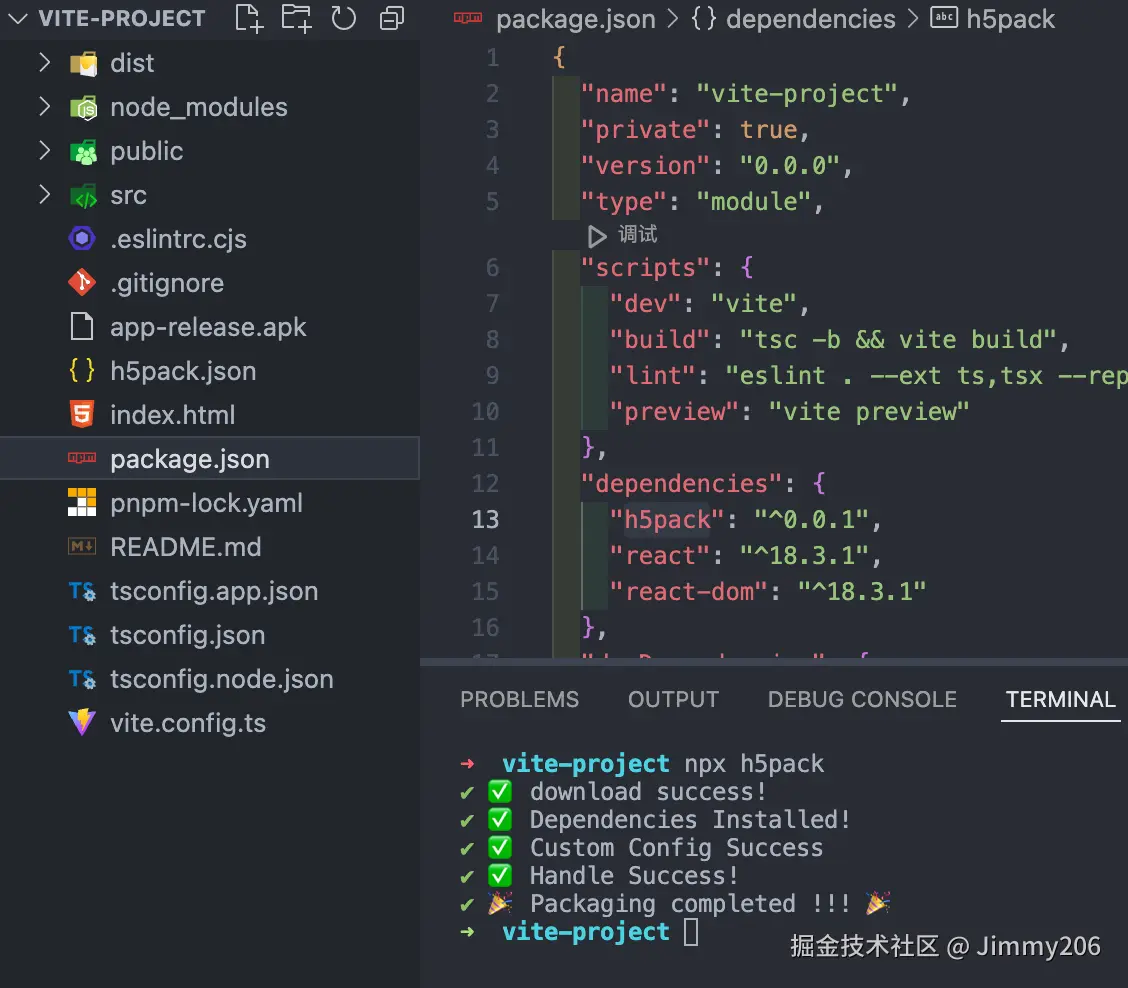Open tsconfig.app.json file
This screenshot has width=1128, height=988.
(x=214, y=591)
